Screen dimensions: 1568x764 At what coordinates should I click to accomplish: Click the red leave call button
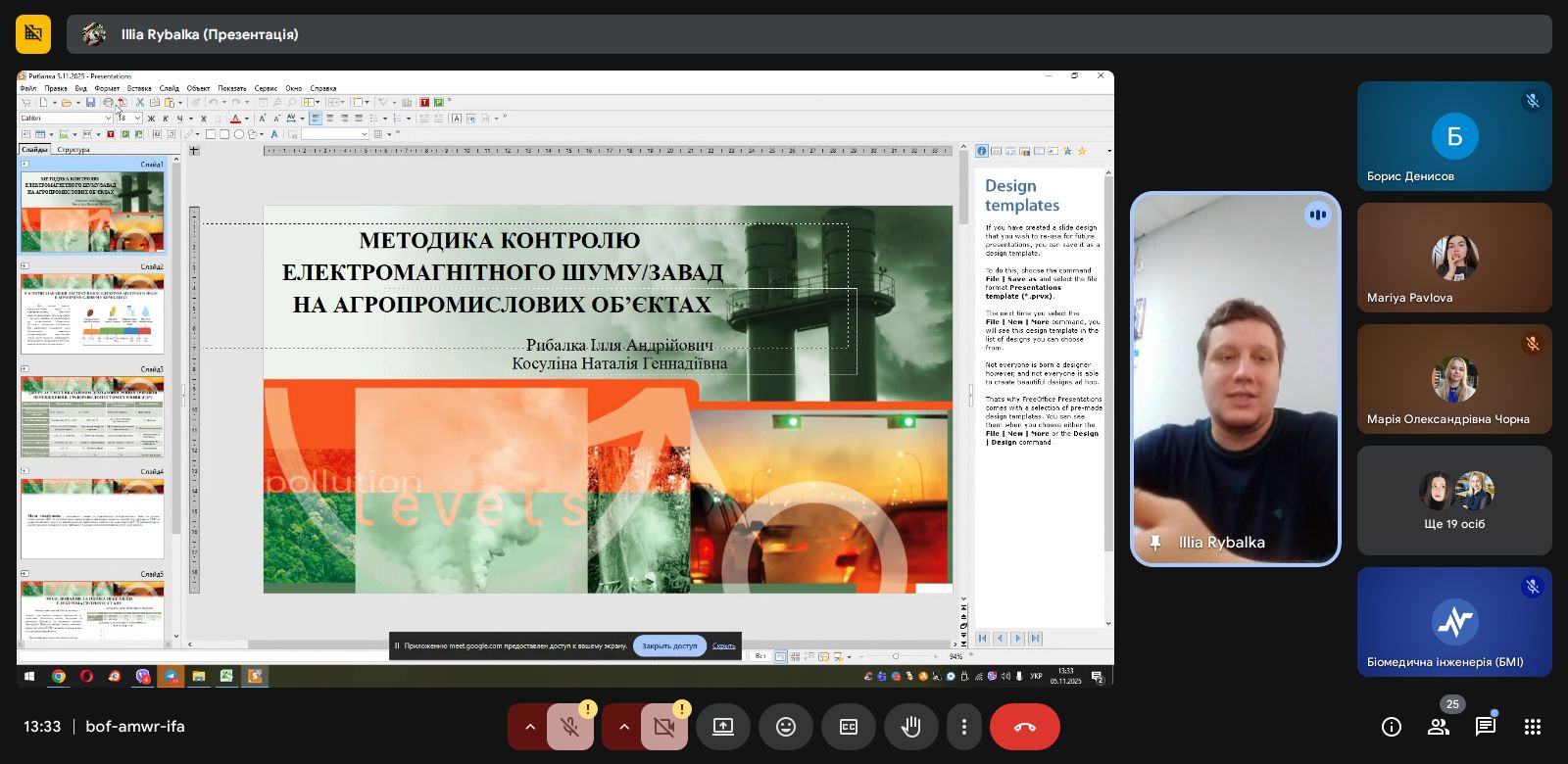click(1025, 727)
